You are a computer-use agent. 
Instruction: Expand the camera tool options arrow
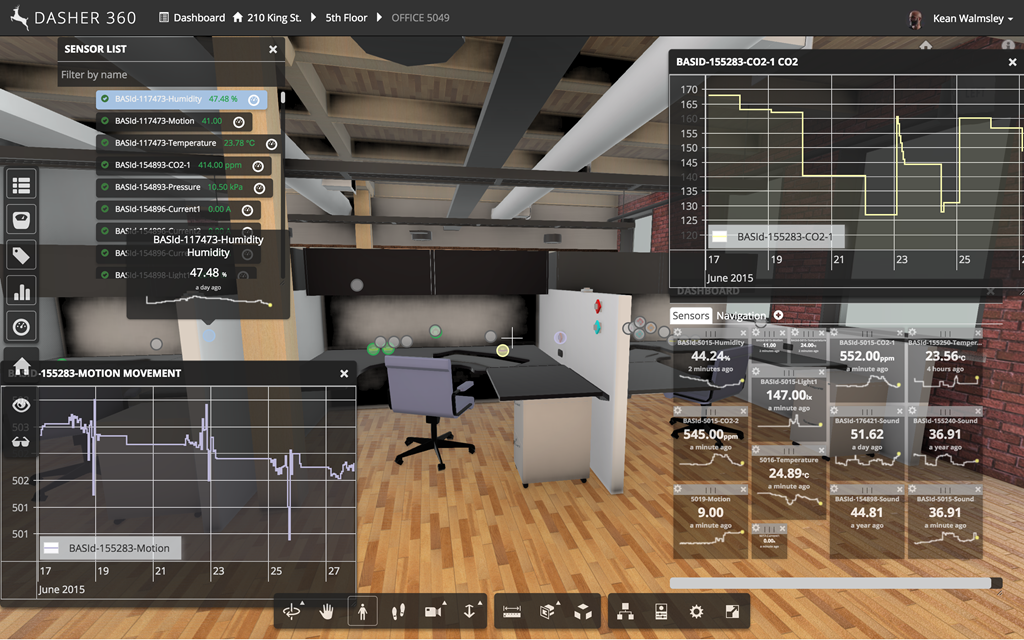point(445,603)
